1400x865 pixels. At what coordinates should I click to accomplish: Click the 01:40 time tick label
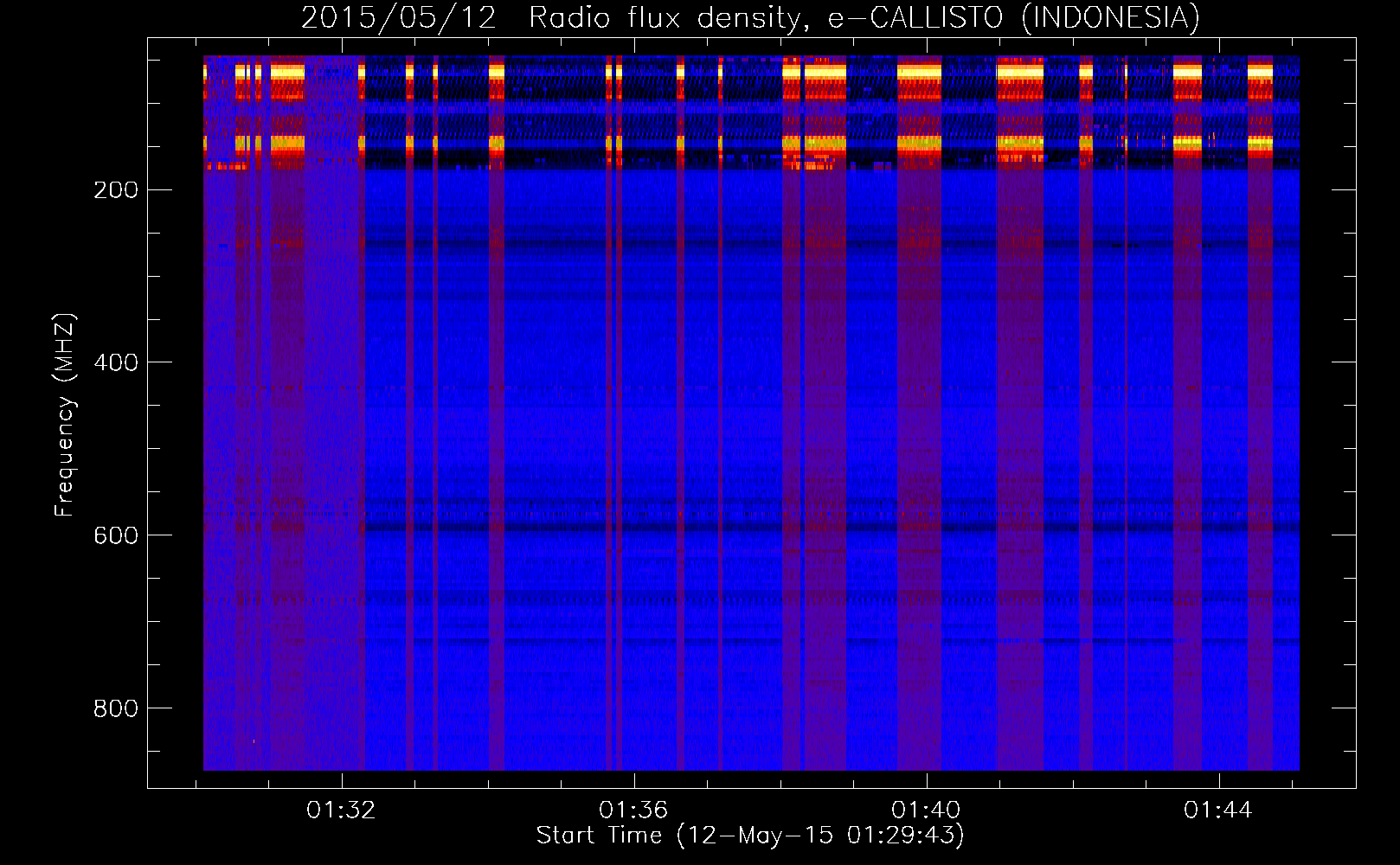click(x=926, y=810)
